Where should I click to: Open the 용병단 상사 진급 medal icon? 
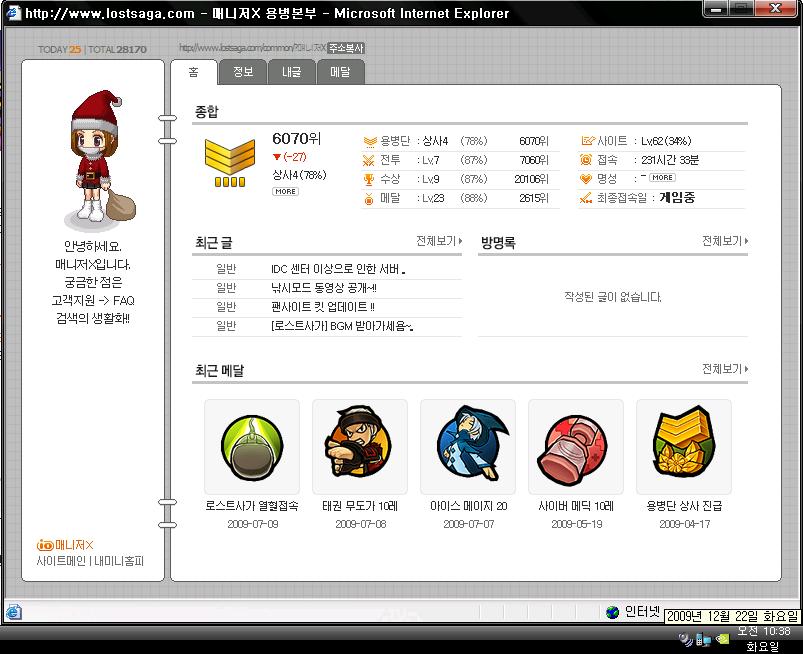pos(683,441)
